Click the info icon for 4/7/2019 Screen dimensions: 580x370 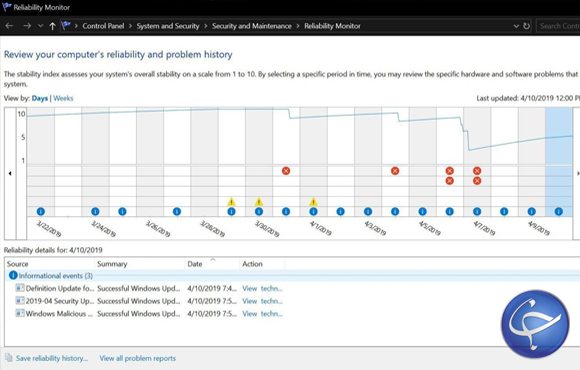pos(477,212)
